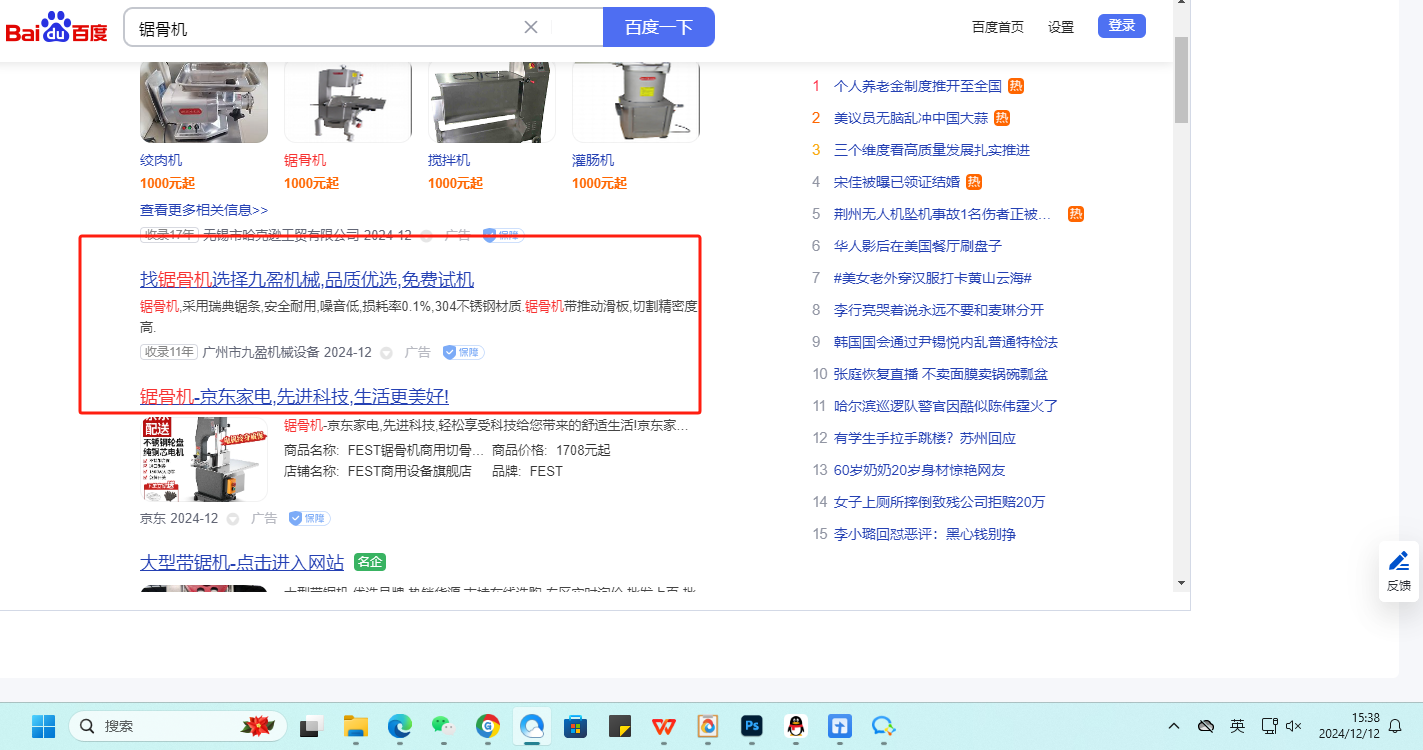This screenshot has height=750, width=1423.
Task: Expand dropdown arrow beside 无锡市哈克逊工贸有限公司
Action: click(426, 236)
